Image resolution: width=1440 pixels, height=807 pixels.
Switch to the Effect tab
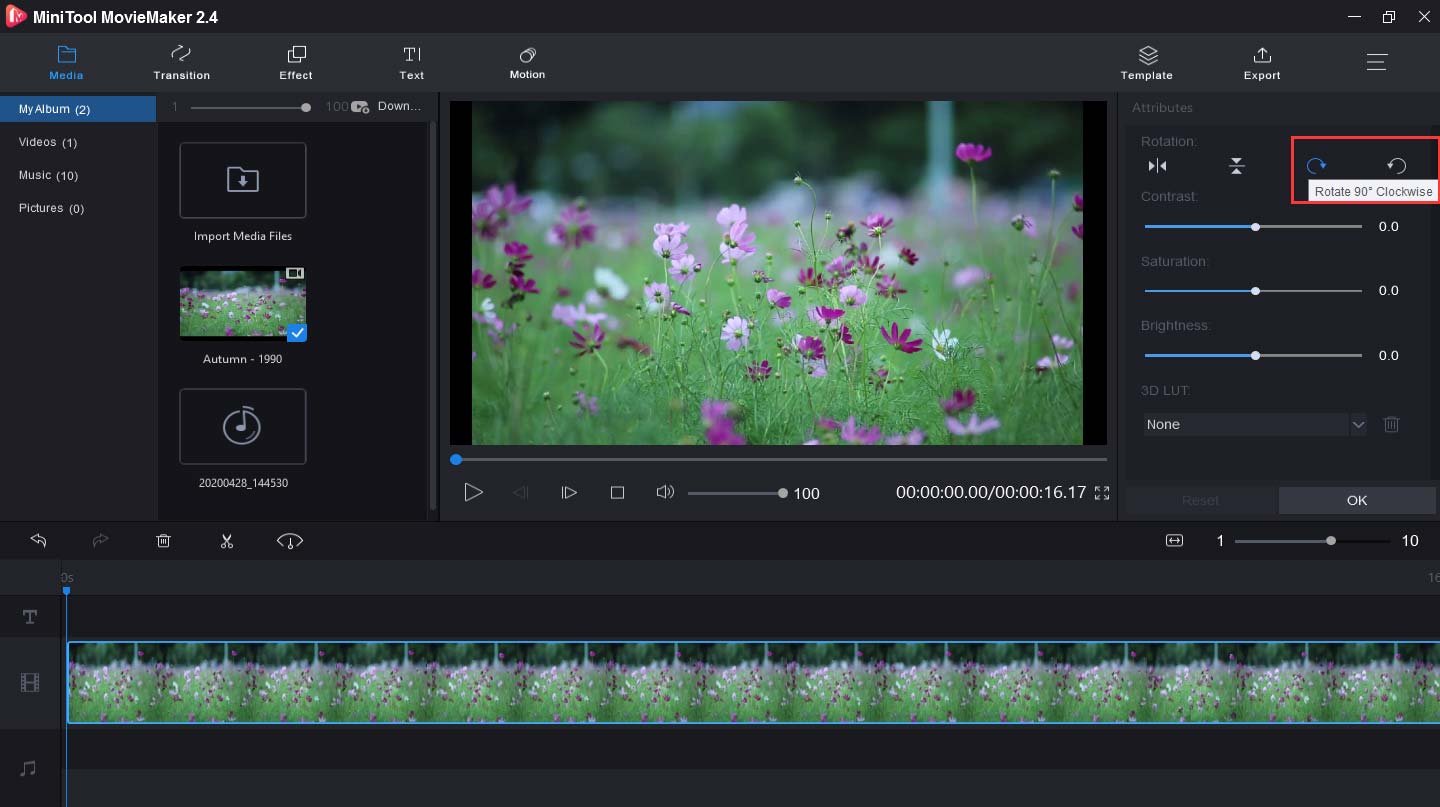[296, 62]
